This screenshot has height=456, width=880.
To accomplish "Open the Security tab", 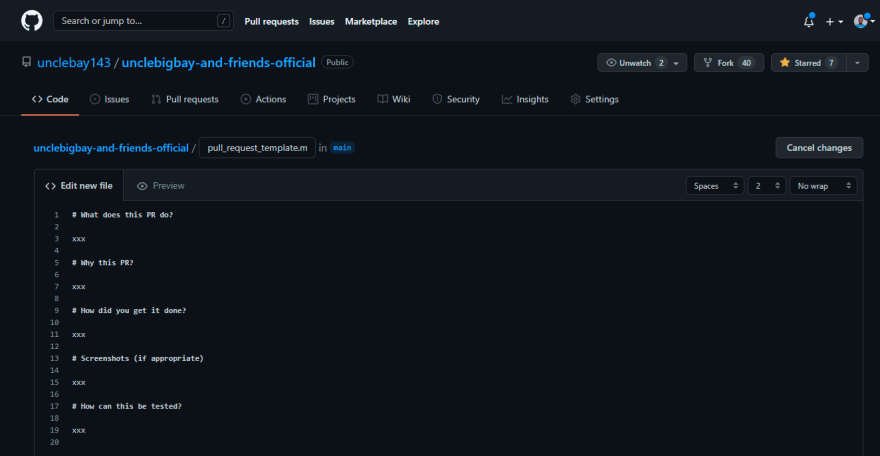I will [456, 99].
